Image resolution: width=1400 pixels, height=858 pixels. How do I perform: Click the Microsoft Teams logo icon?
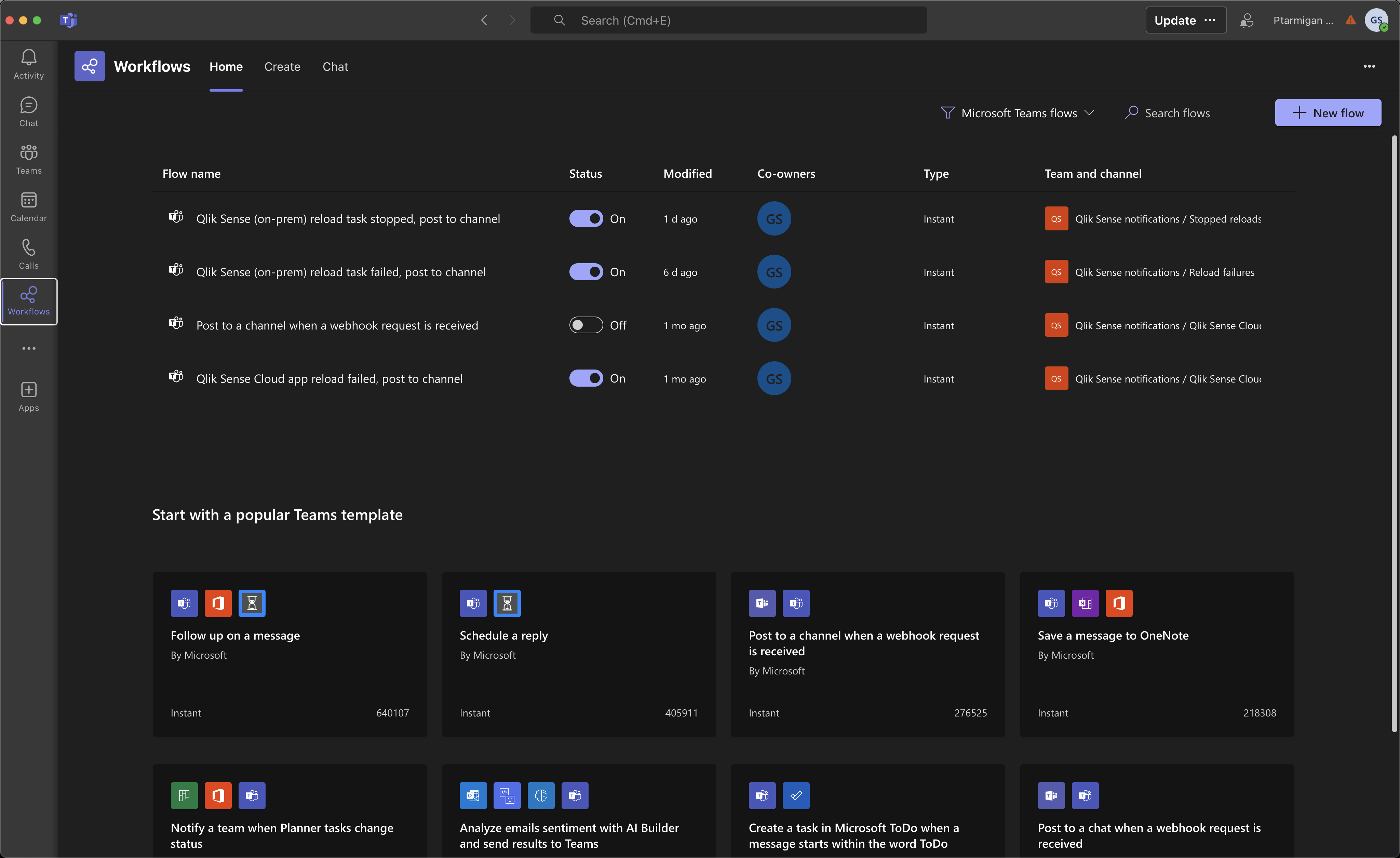tap(69, 21)
